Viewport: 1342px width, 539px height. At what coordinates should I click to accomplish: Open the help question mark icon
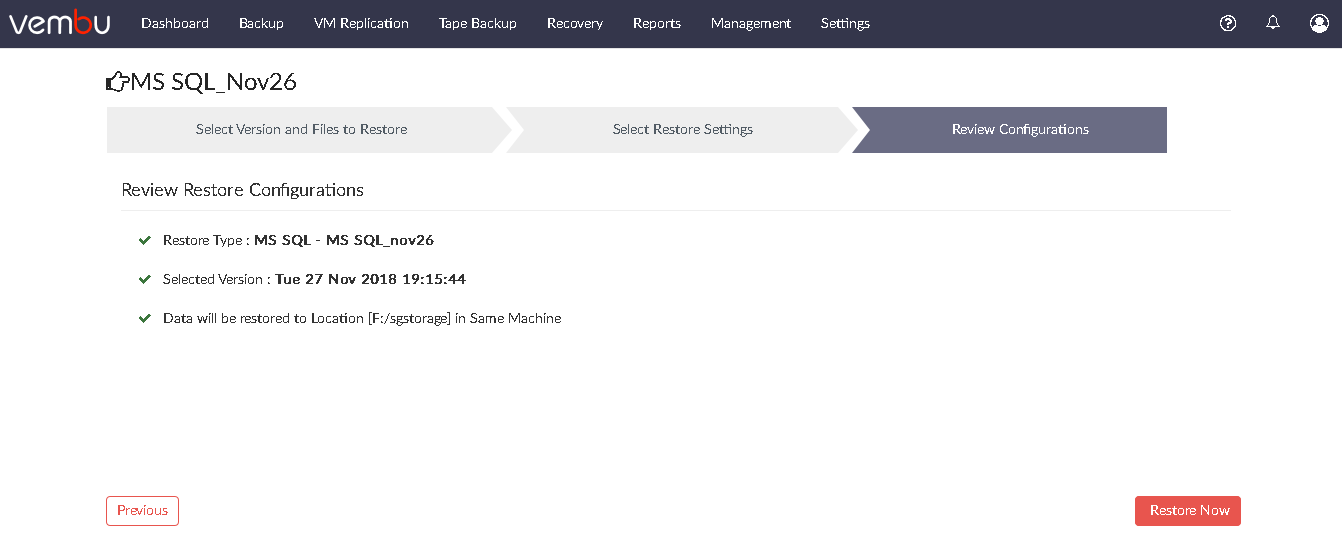[1228, 23]
